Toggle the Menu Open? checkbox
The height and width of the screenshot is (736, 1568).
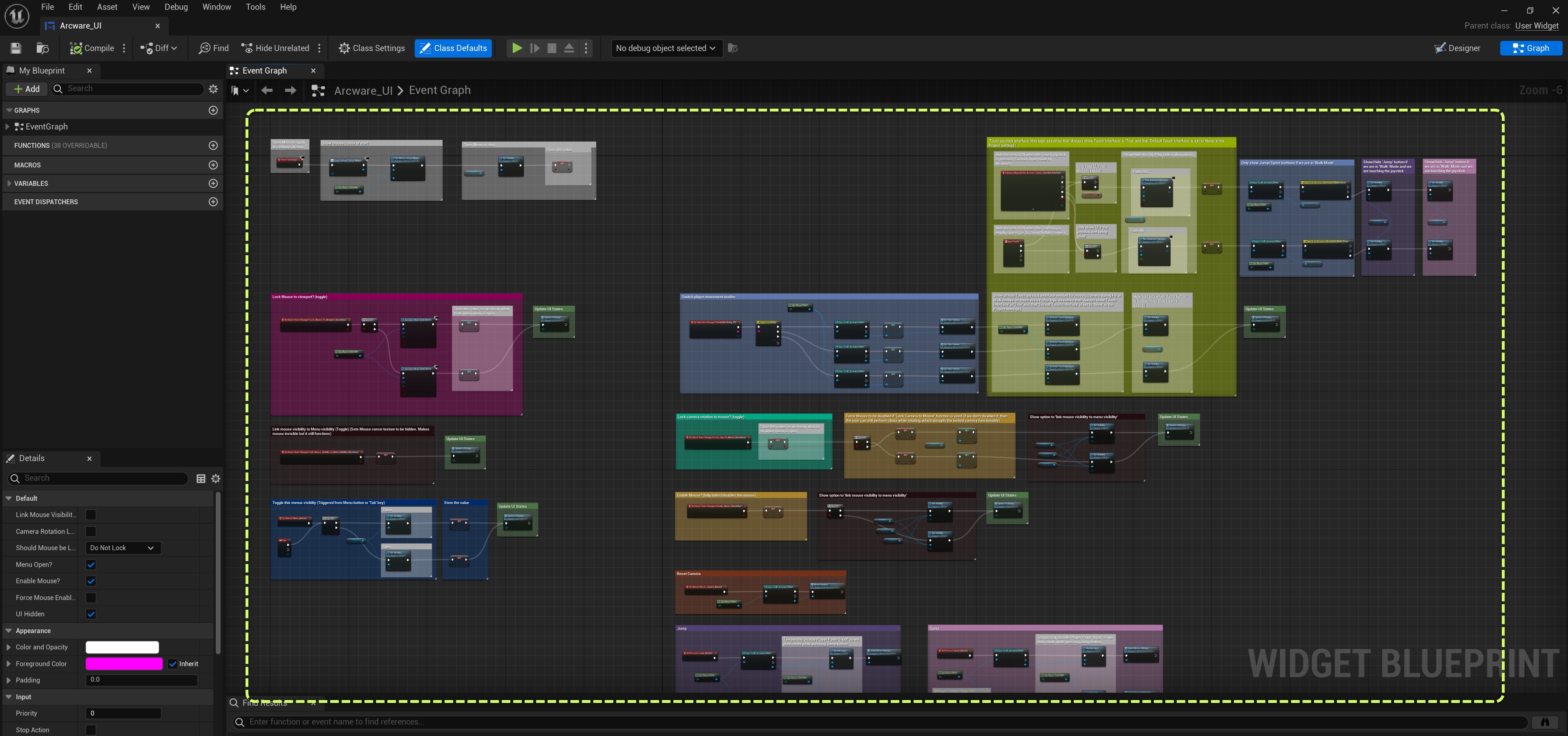(x=91, y=564)
